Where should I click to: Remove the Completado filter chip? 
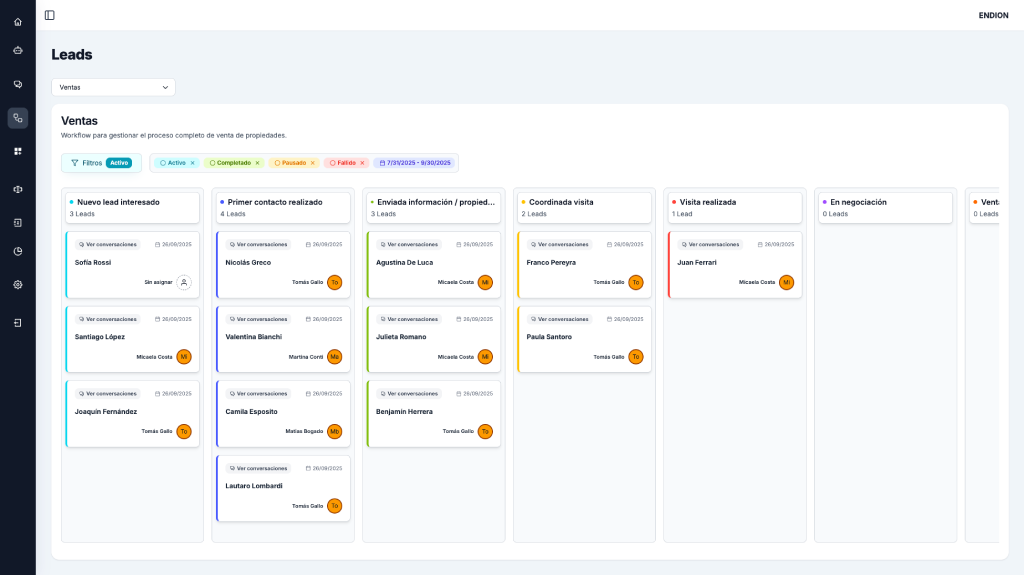click(x=257, y=163)
